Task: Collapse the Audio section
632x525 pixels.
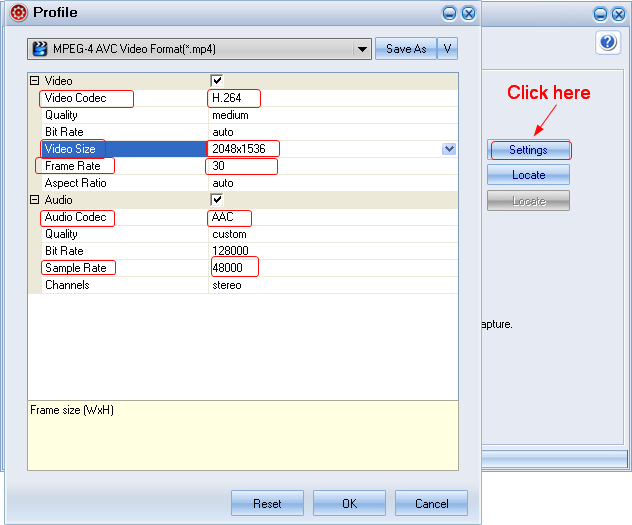Action: pos(35,199)
